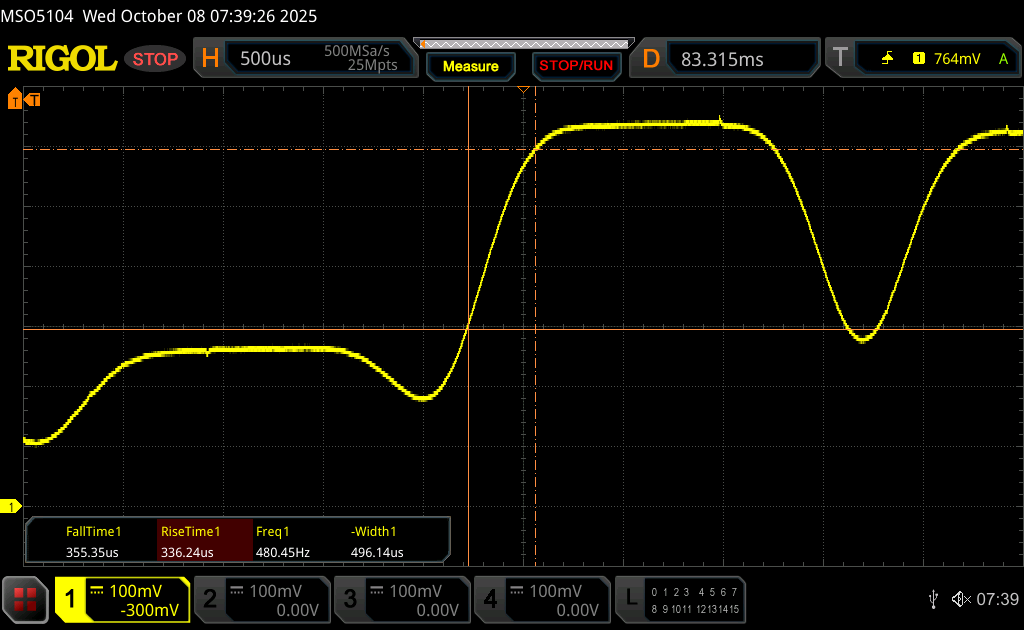Open the logic analyzer L digital channels
The width and height of the screenshot is (1024, 630).
[x=682, y=599]
